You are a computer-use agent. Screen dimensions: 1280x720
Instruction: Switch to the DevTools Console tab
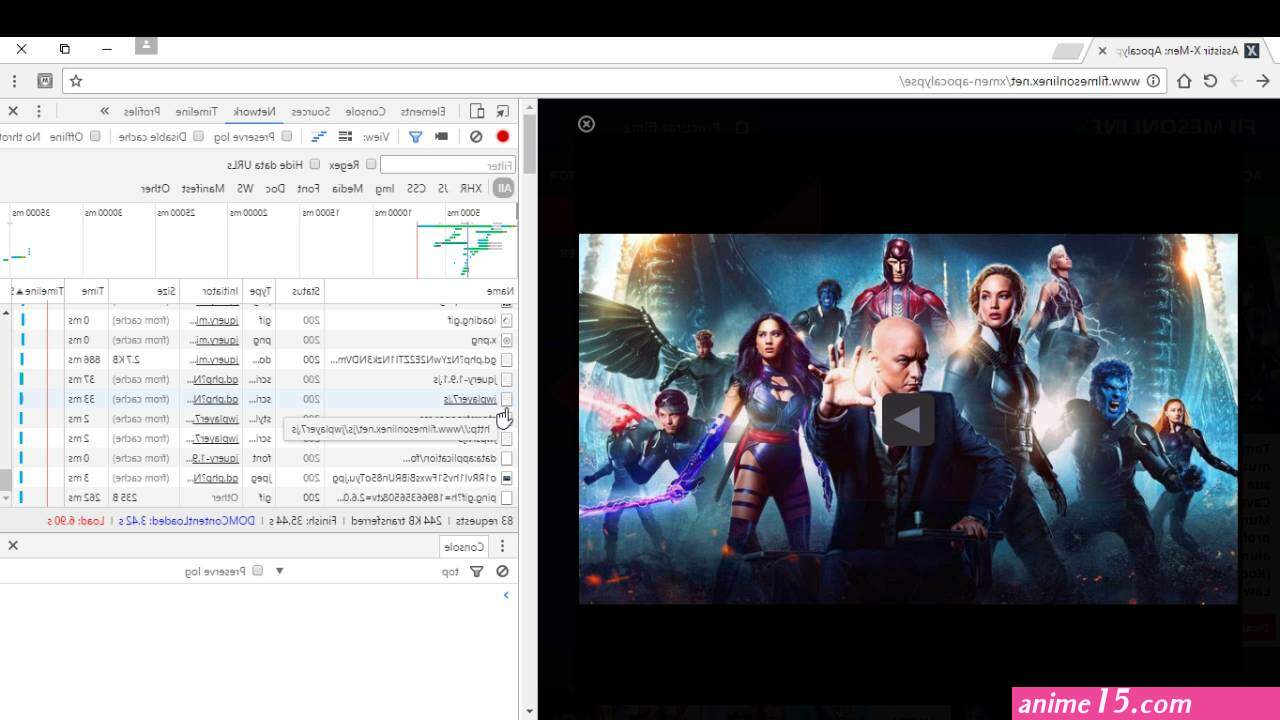pos(366,111)
